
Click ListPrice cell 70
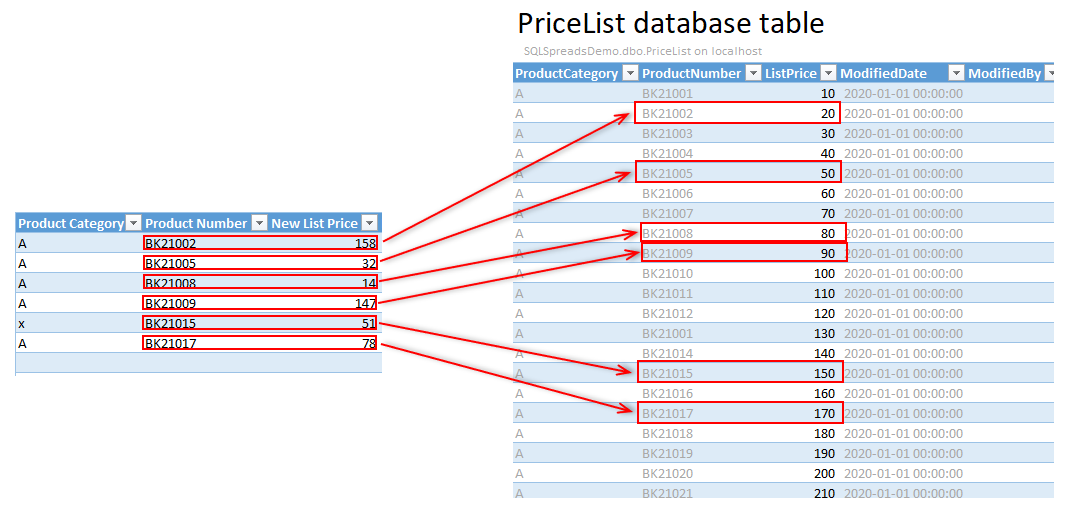(x=828, y=213)
